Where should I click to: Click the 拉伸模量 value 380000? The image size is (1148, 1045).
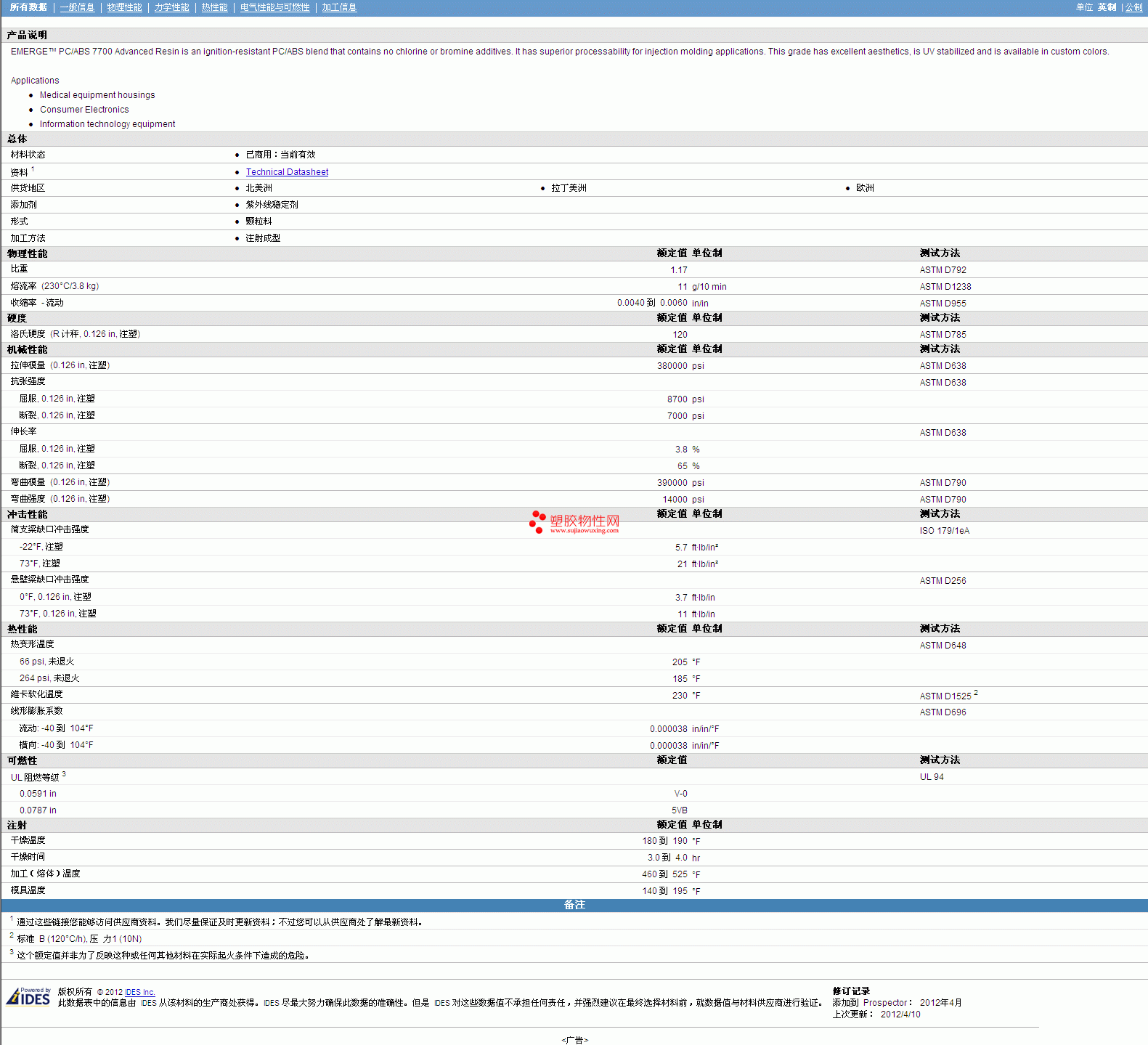pos(672,366)
